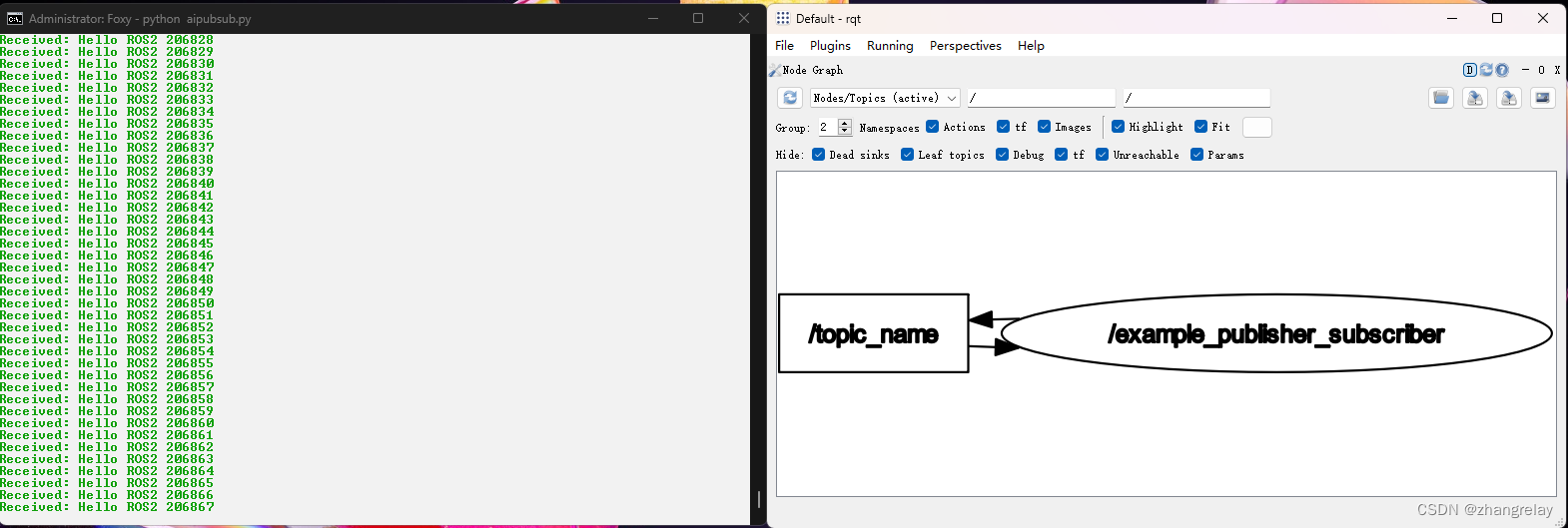The height and width of the screenshot is (528, 1568).
Task: Close the rqt window
Action: (x=1543, y=18)
